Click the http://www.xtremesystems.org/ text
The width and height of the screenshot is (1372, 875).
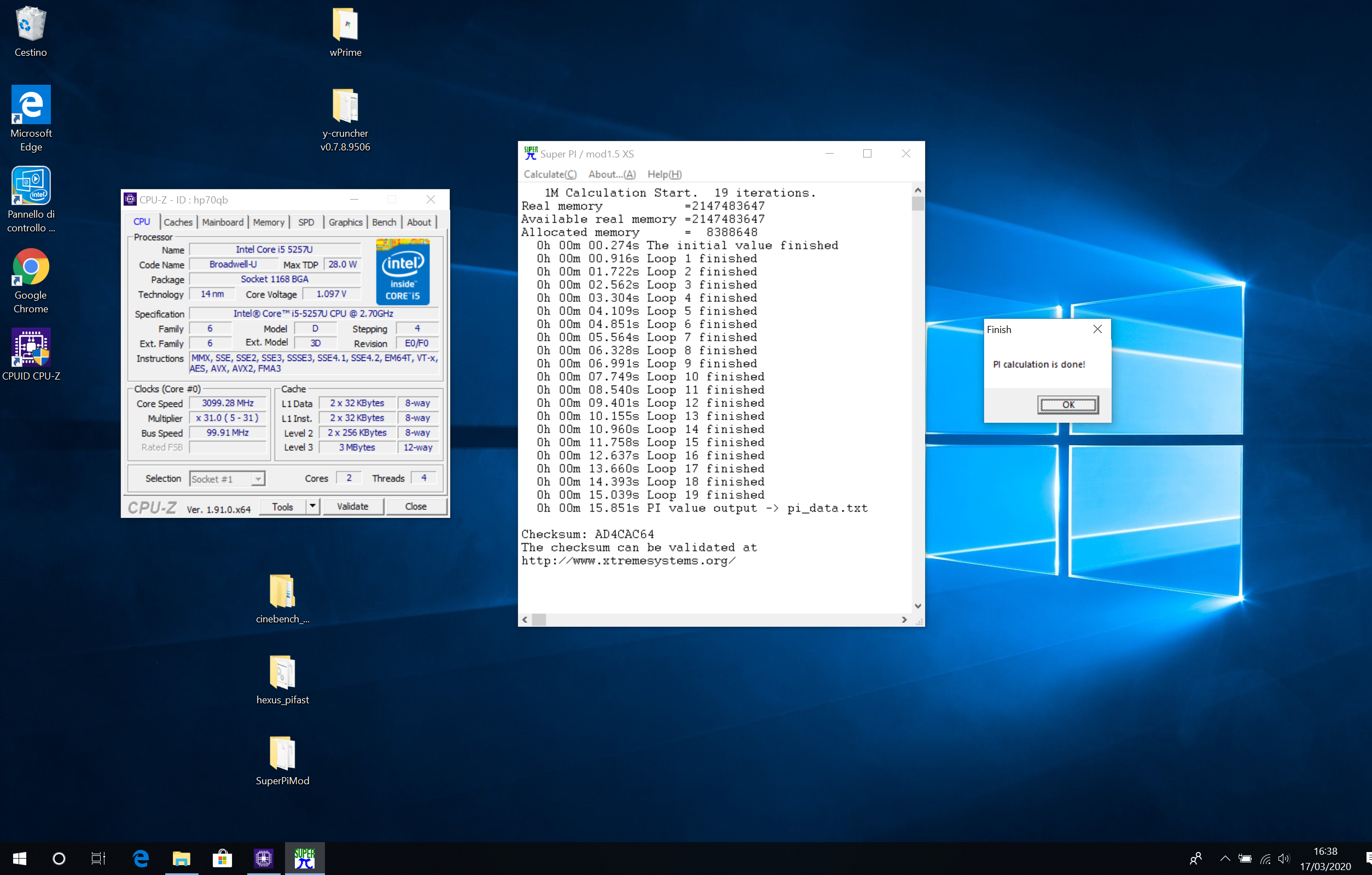(629, 561)
